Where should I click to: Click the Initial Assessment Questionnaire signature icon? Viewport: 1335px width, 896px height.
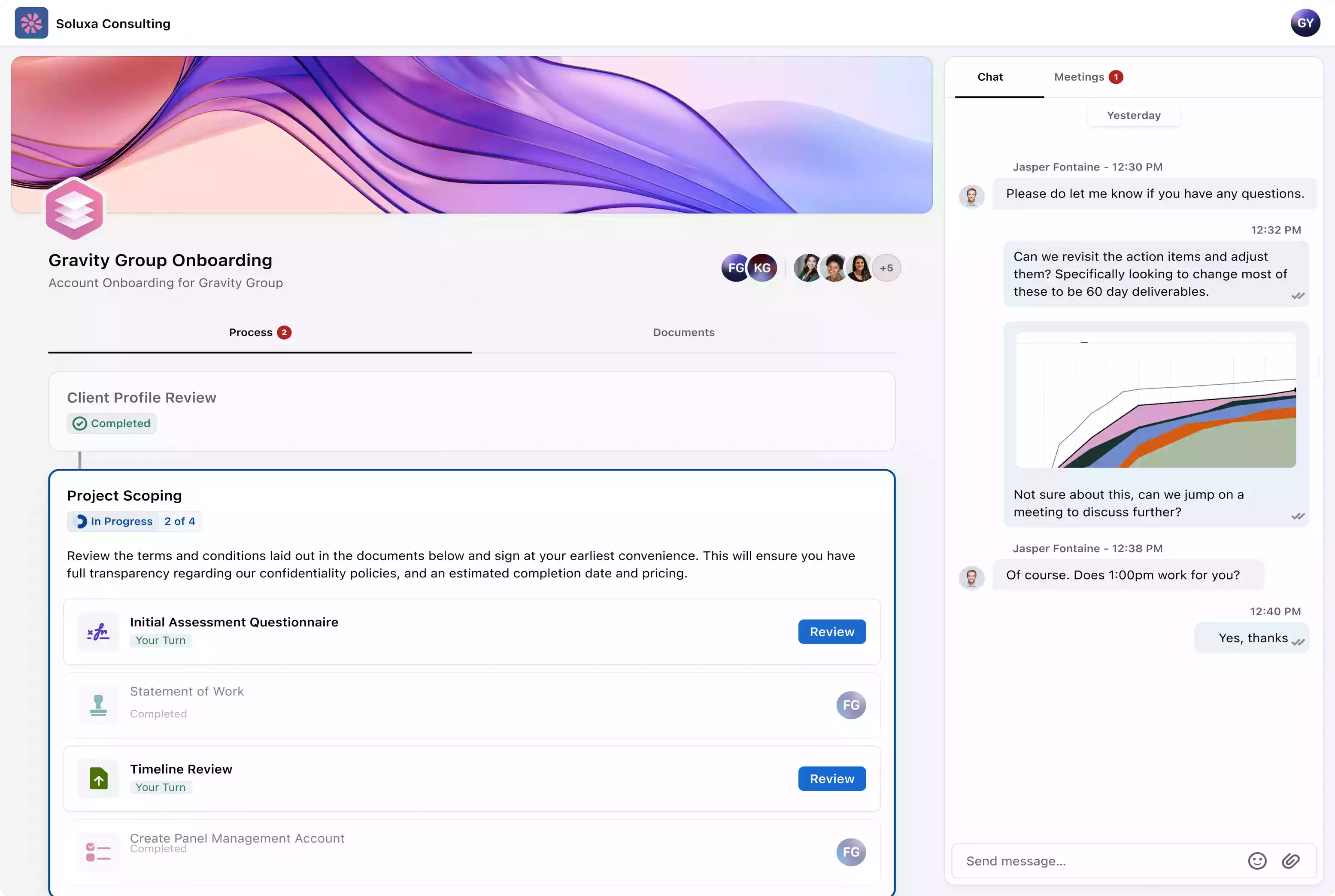(98, 632)
